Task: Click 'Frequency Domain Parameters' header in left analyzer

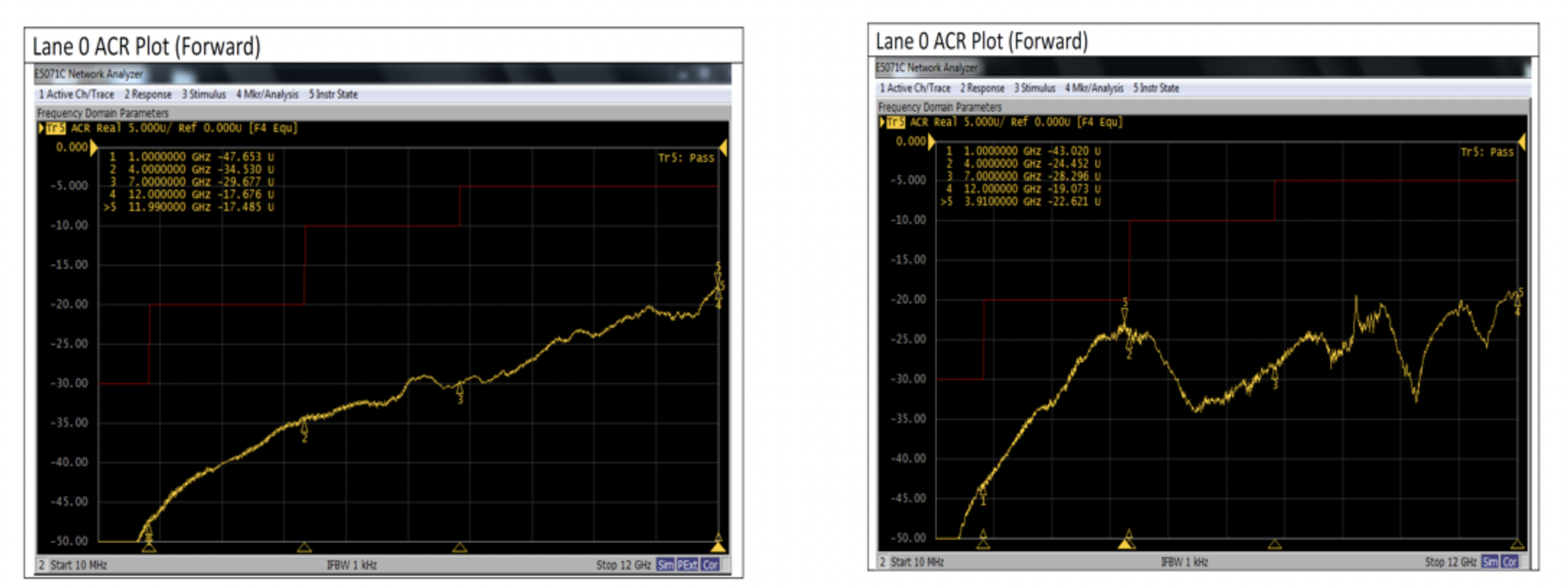Action: [x=103, y=113]
